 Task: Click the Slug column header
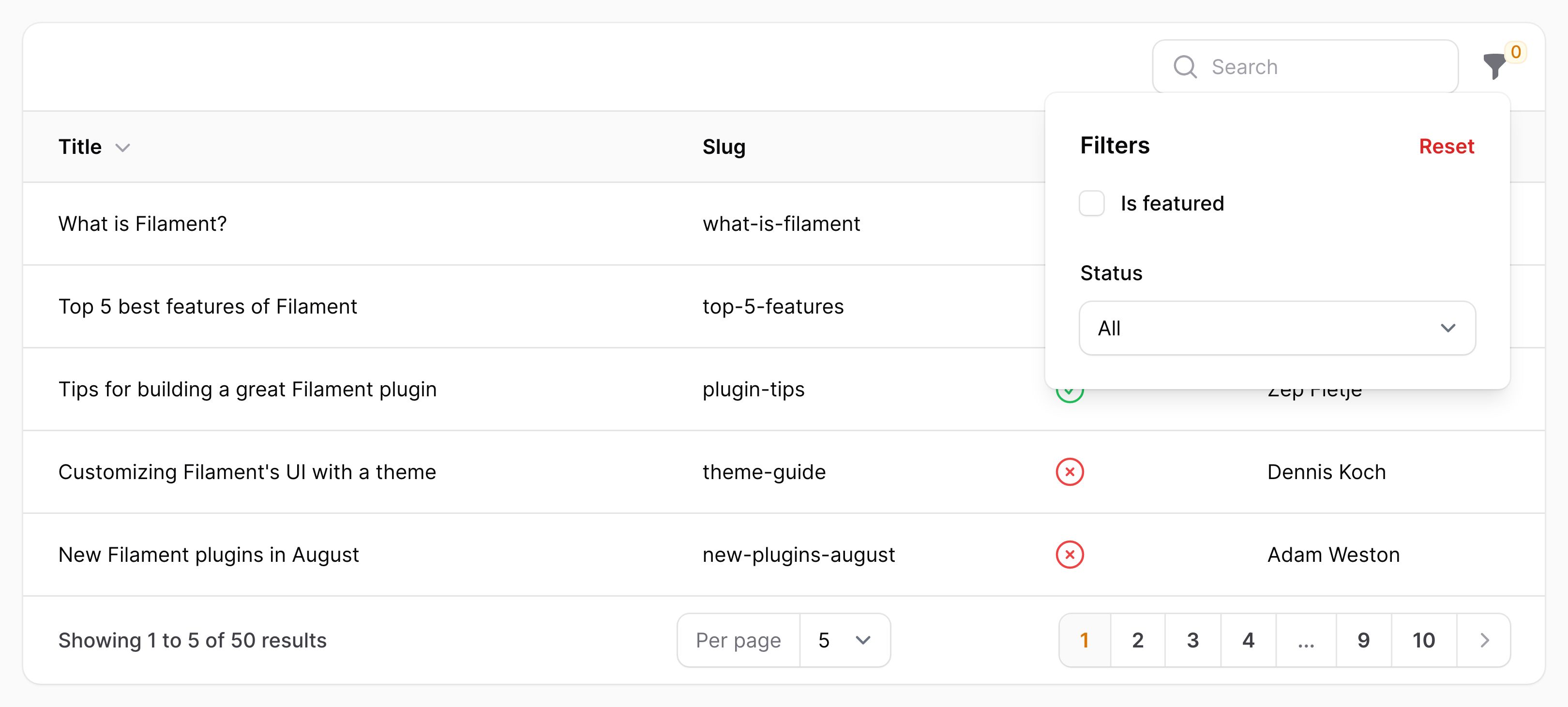[x=724, y=147]
